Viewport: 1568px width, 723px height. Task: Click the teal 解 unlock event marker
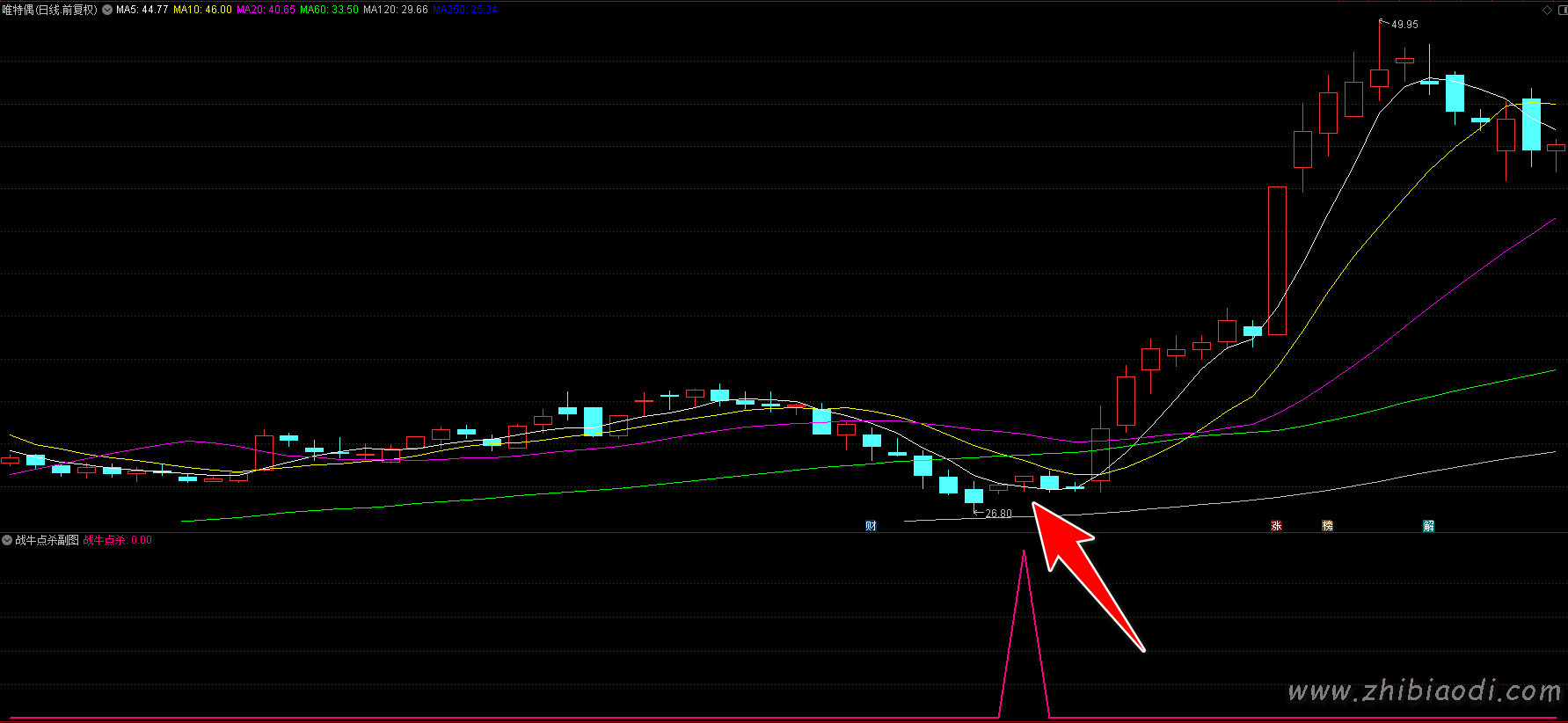point(1428,526)
